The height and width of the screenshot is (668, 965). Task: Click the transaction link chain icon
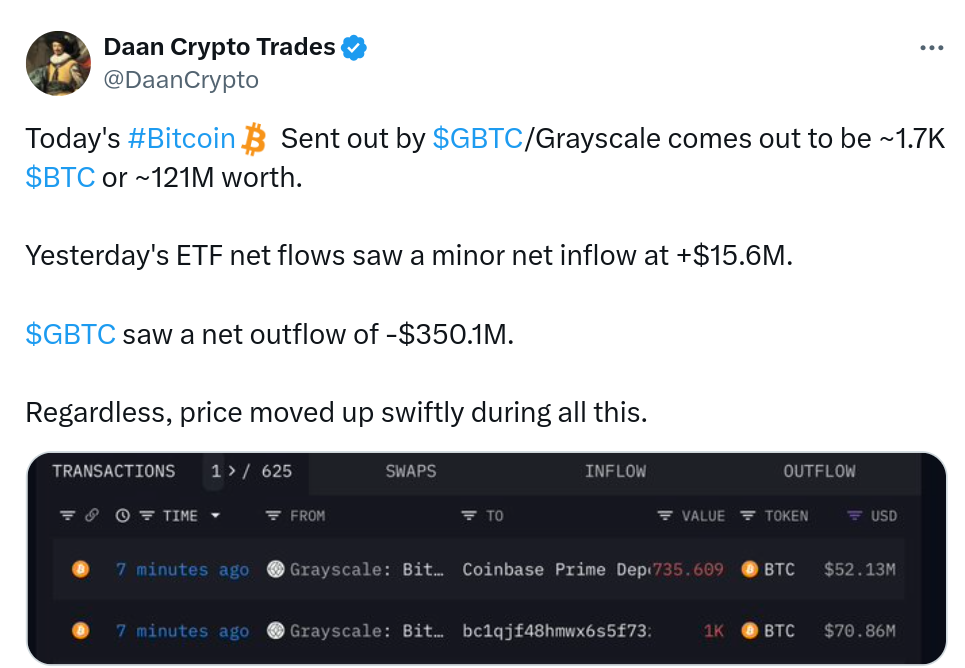(x=92, y=515)
